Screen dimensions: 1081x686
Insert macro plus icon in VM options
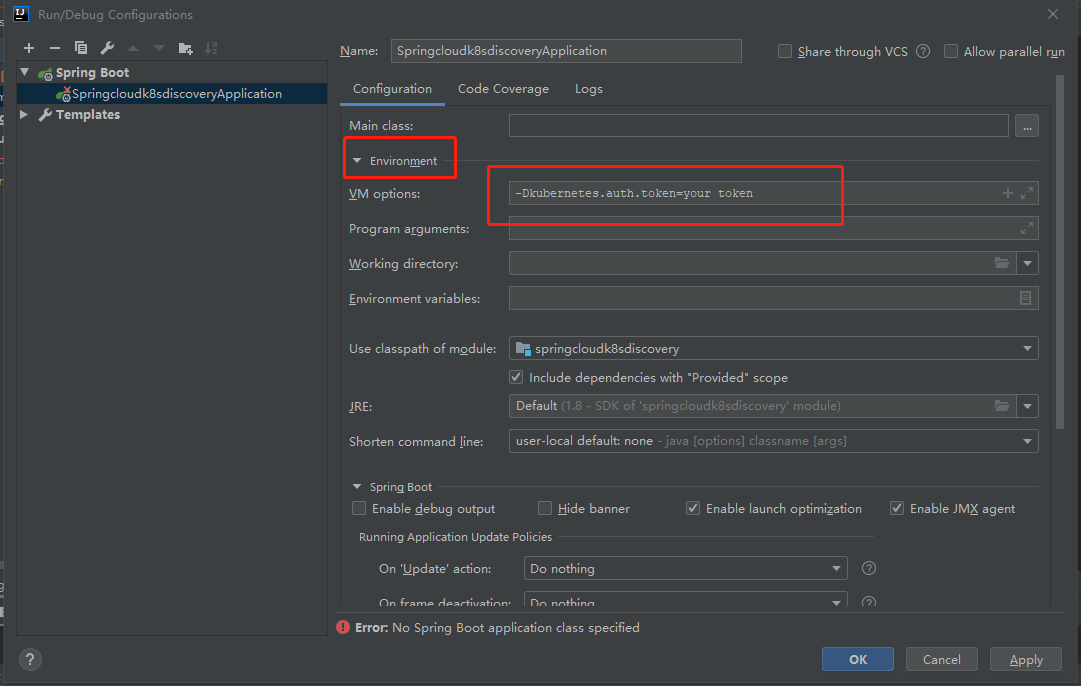coord(1007,193)
